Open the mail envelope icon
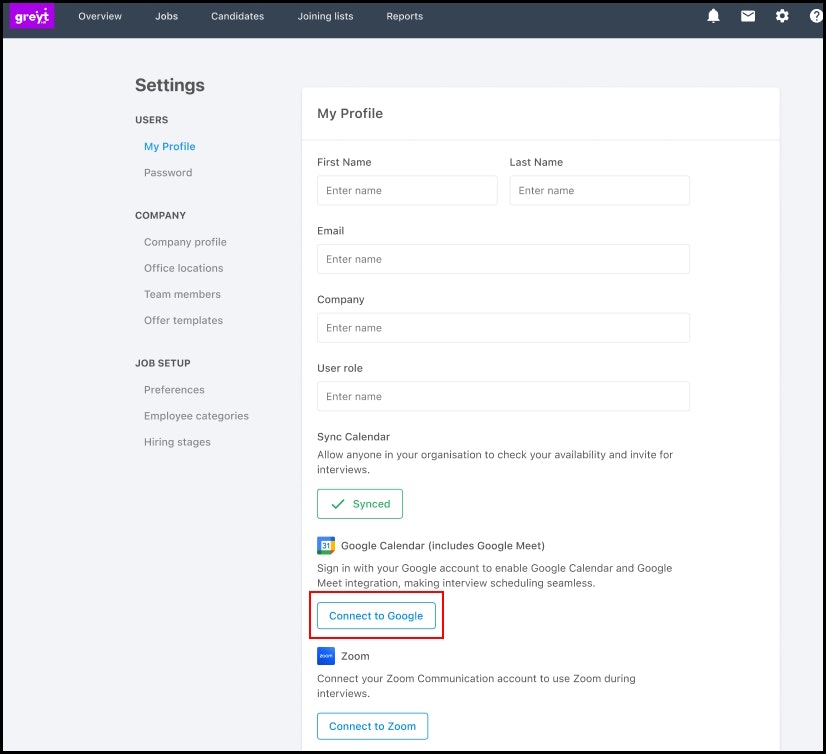Viewport: 826px width, 754px height. click(748, 16)
